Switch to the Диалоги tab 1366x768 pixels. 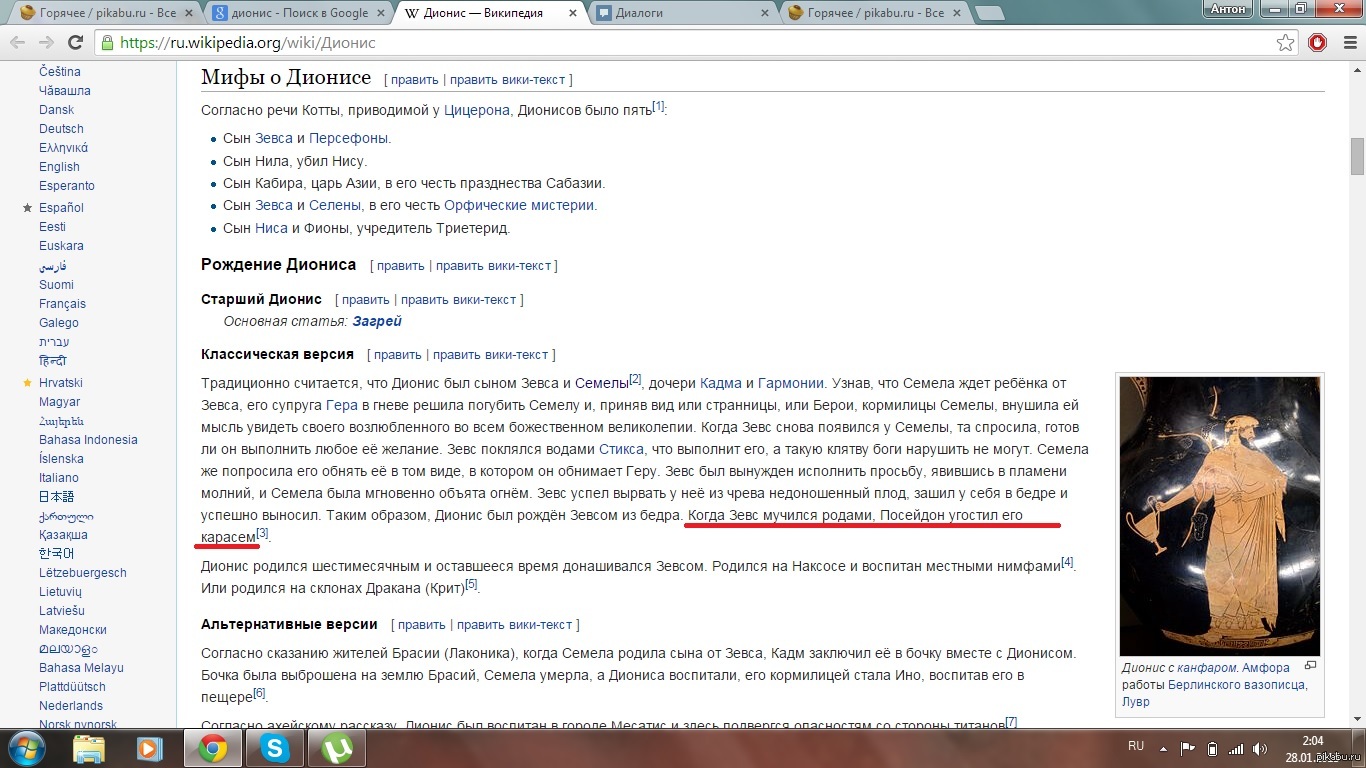(682, 13)
